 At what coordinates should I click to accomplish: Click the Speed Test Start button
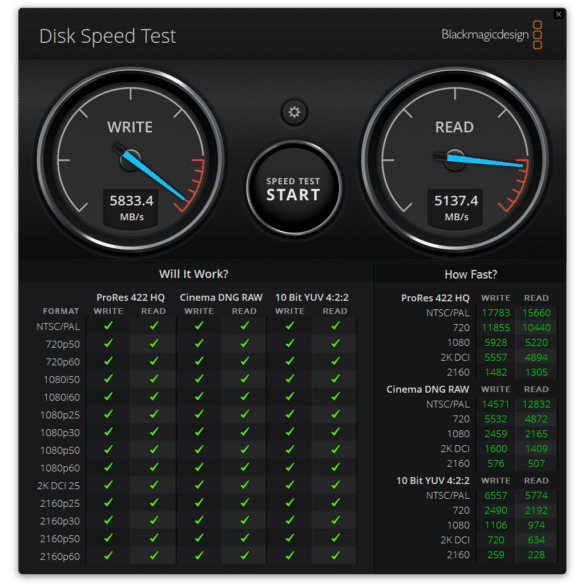coord(294,189)
